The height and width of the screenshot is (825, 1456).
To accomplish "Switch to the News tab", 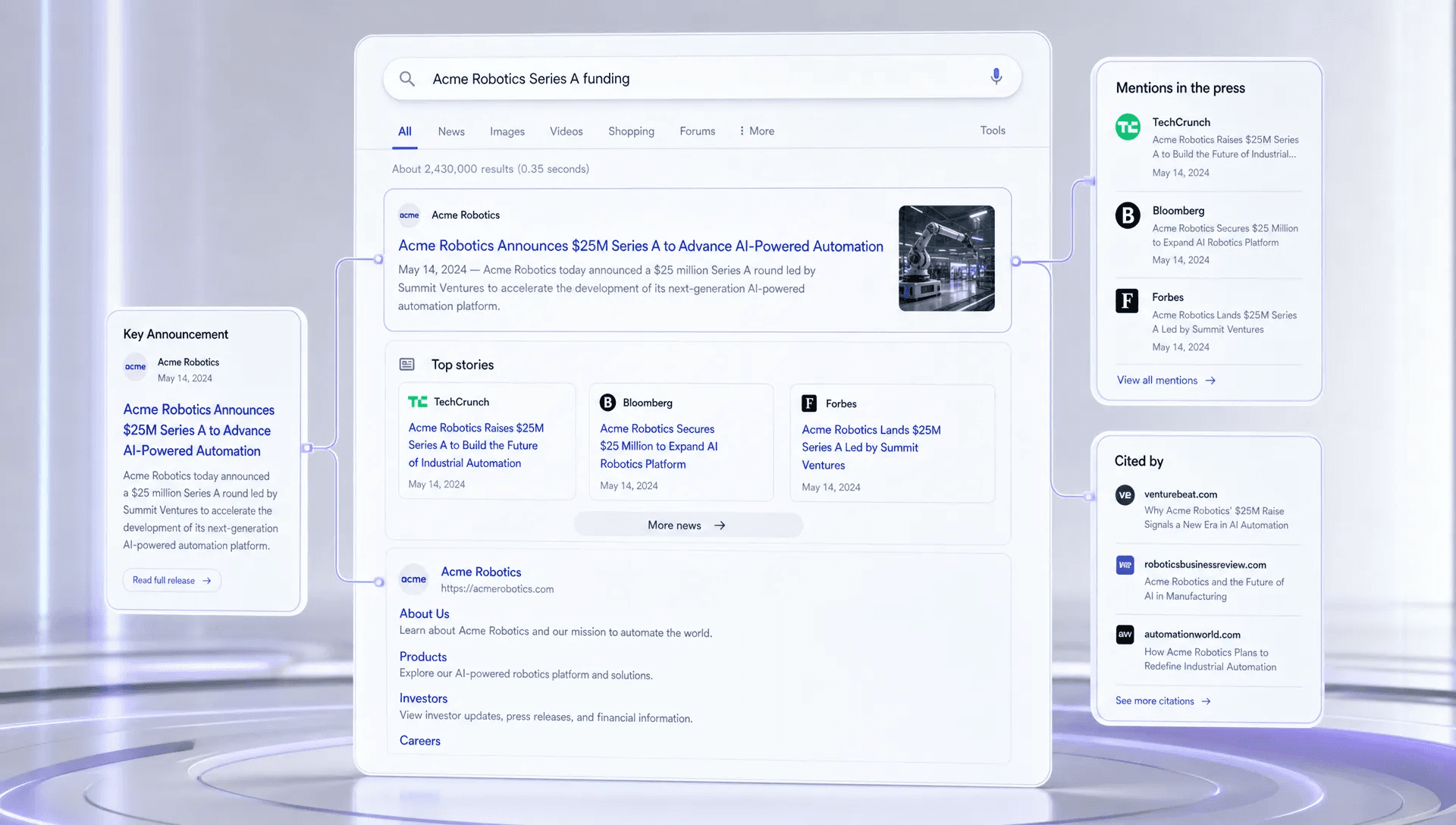I will pos(451,132).
